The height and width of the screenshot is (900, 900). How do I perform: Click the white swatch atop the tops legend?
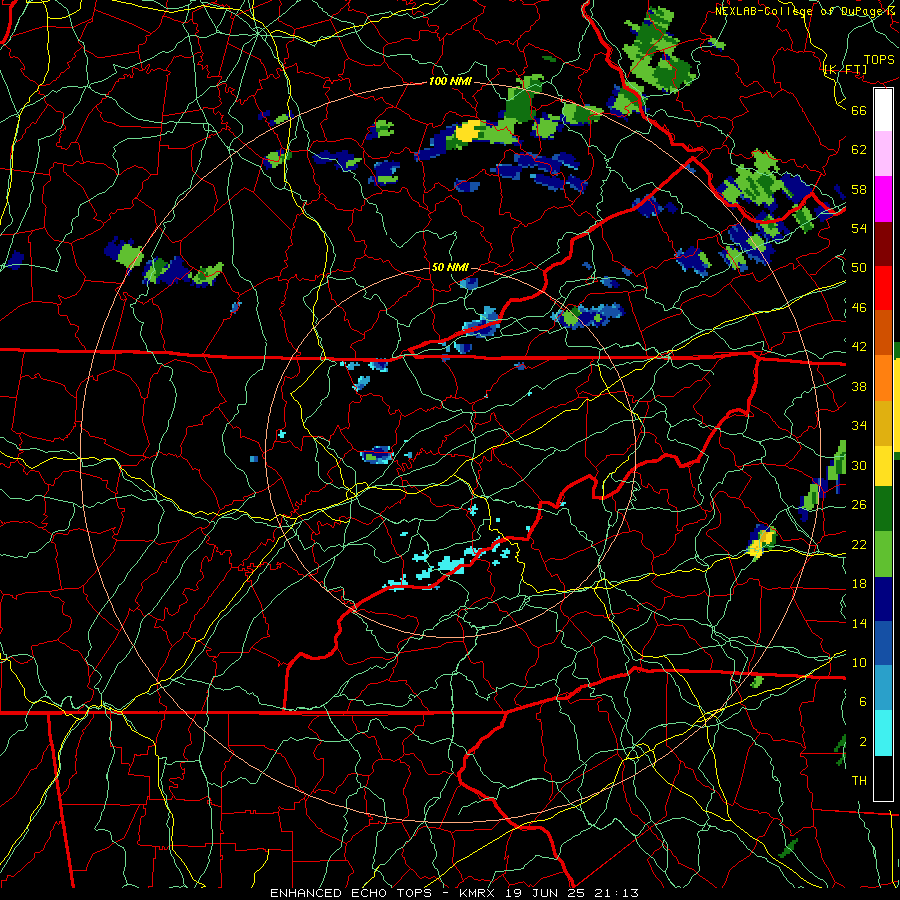coord(883,110)
